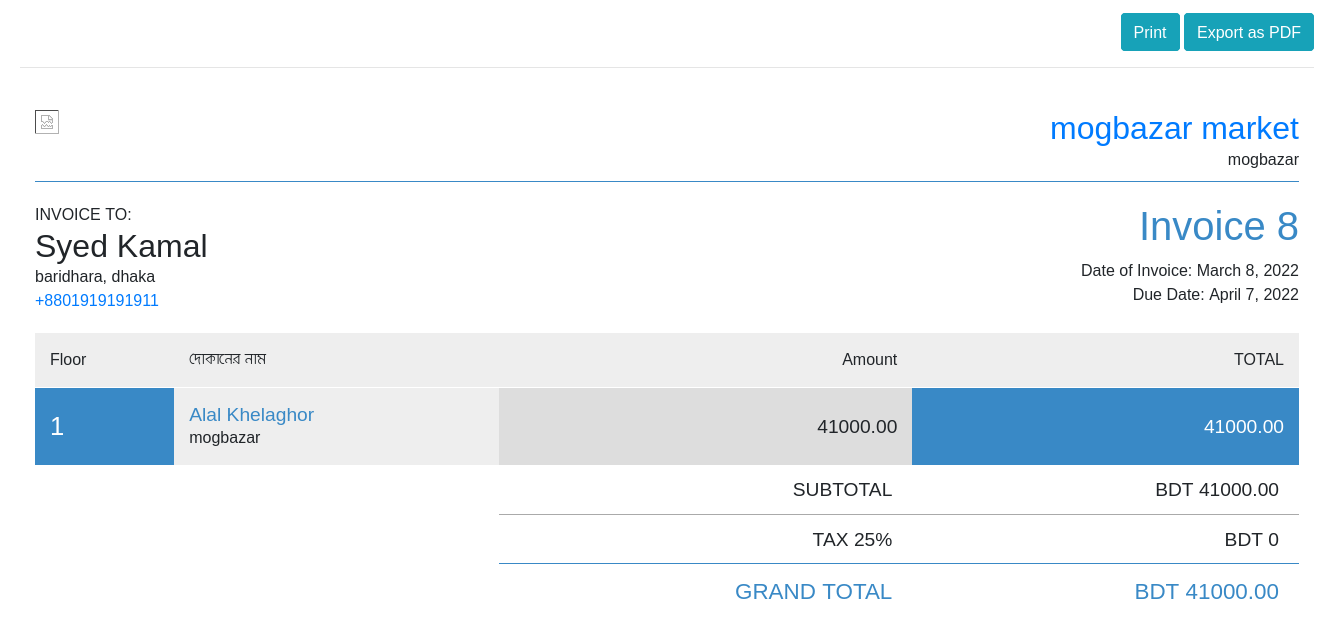Image resolution: width=1344 pixels, height=638 pixels.
Task: Click the broken logo image icon
Action: [x=47, y=122]
